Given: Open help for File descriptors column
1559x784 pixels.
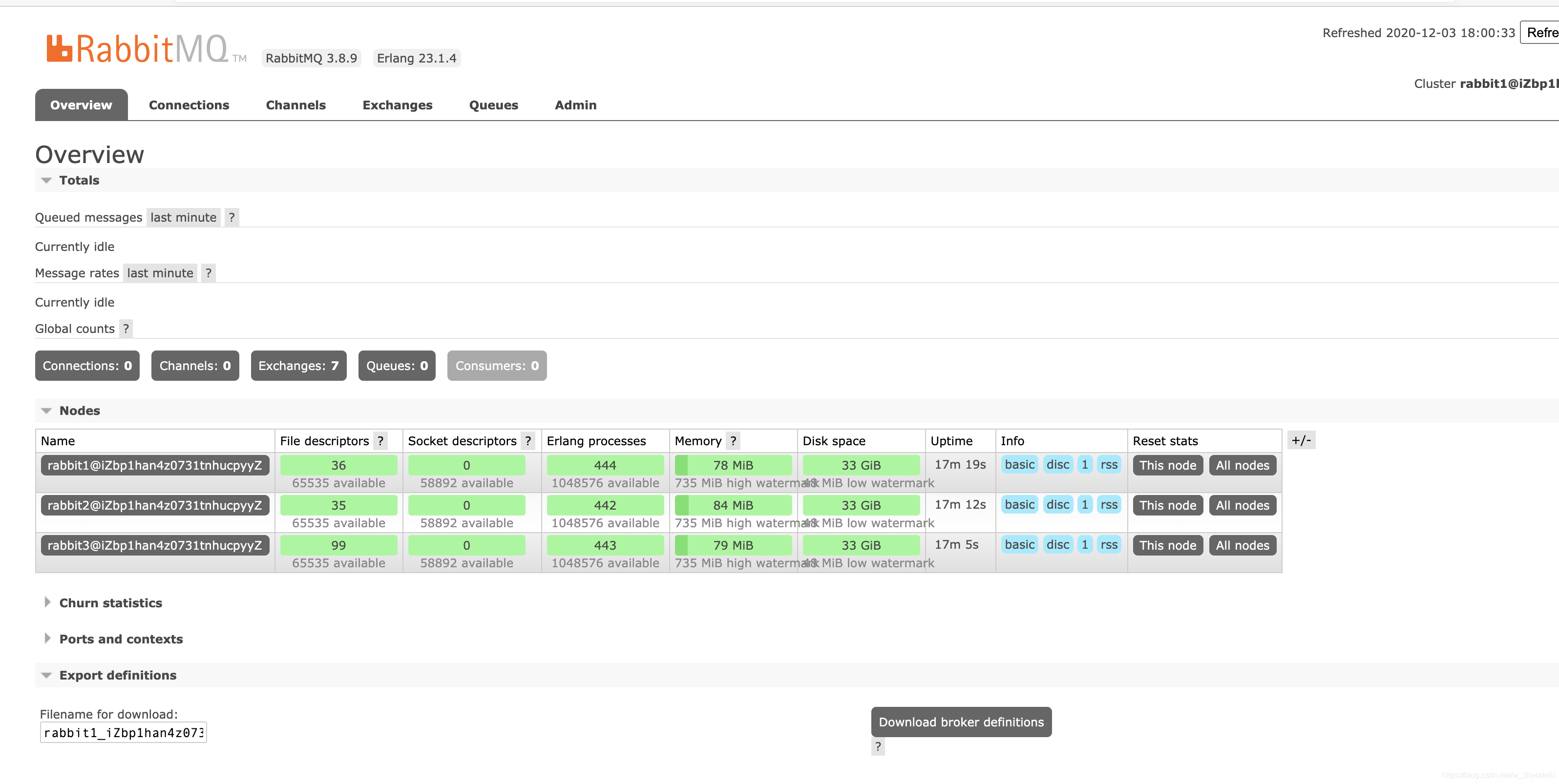Looking at the screenshot, I should (380, 441).
